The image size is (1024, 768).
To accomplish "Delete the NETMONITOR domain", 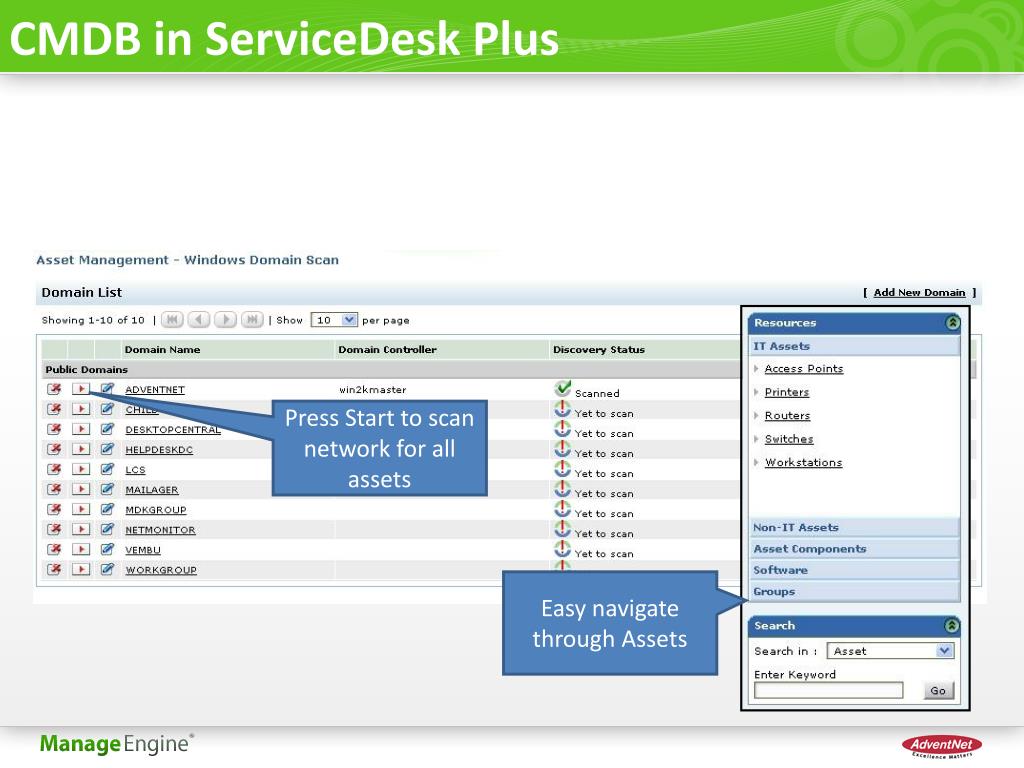I will pyautogui.click(x=54, y=530).
